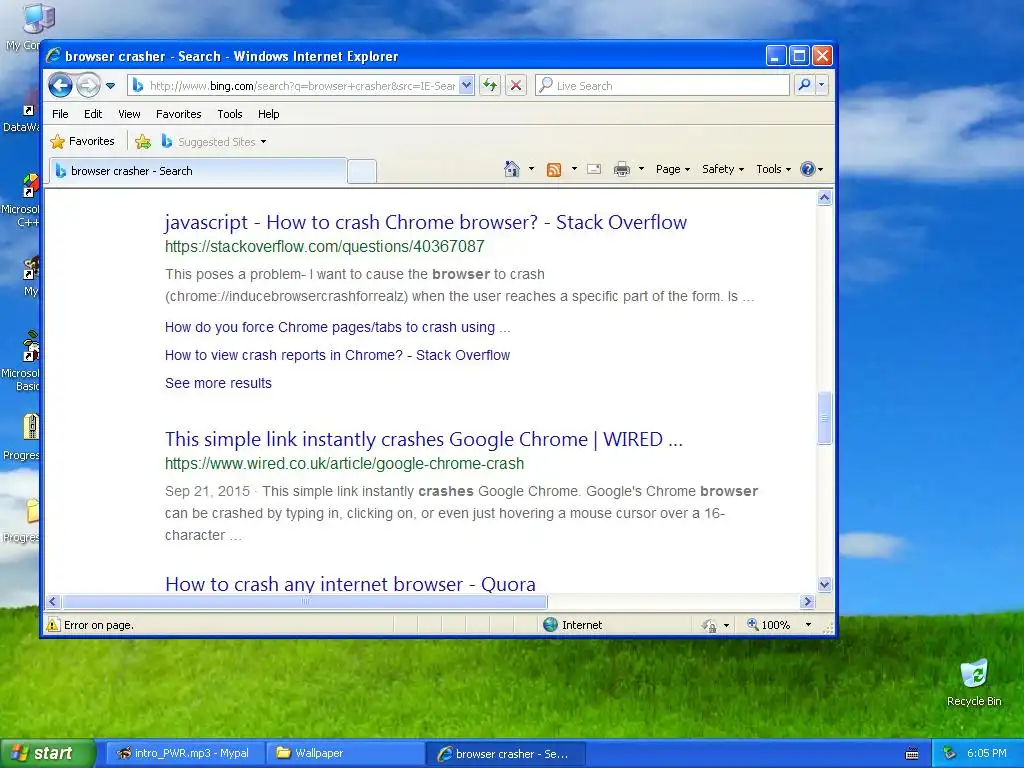Click the horizontal scrollbar right arrow

pyautogui.click(x=807, y=601)
